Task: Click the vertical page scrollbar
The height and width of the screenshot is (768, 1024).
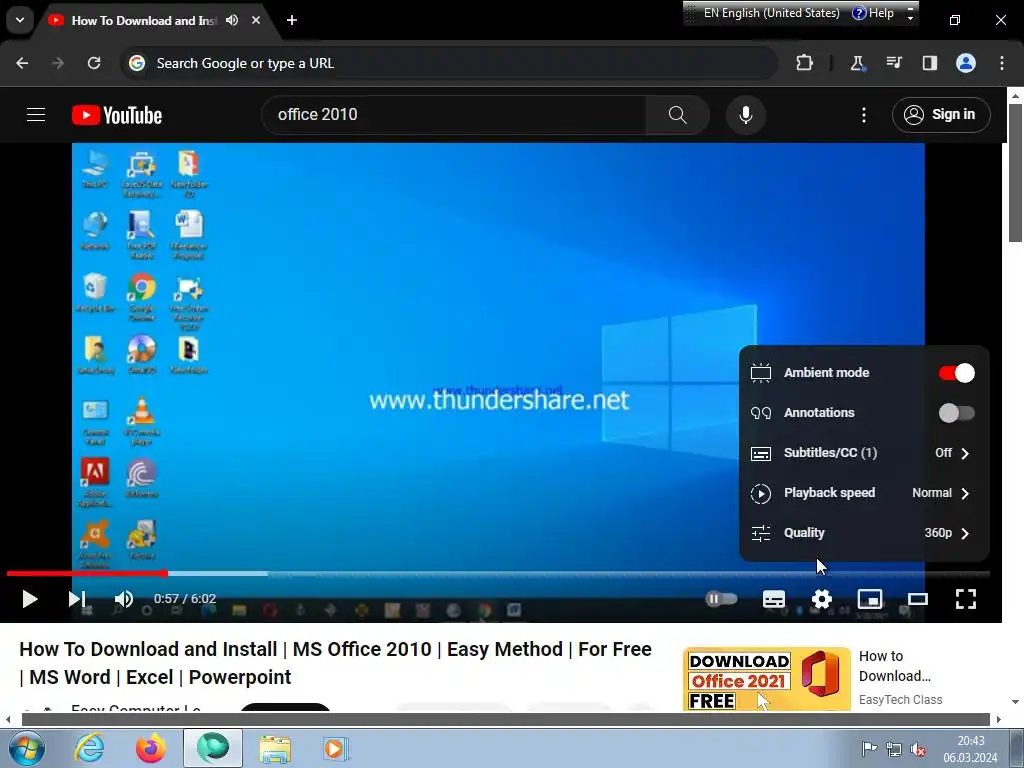Action: click(x=1016, y=172)
